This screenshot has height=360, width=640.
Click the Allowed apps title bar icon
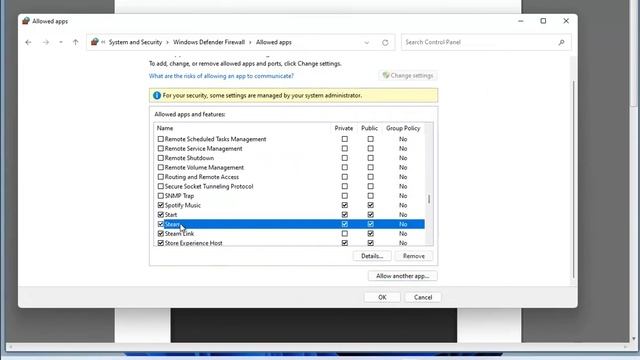(26, 21)
